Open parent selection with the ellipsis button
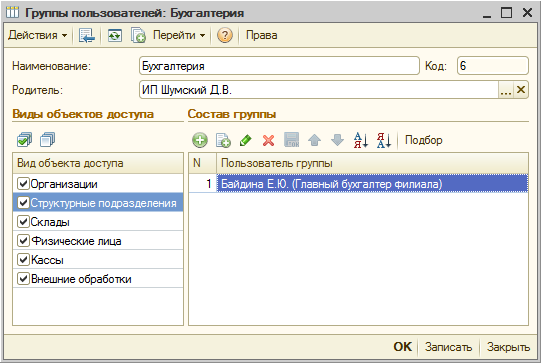 [506, 90]
